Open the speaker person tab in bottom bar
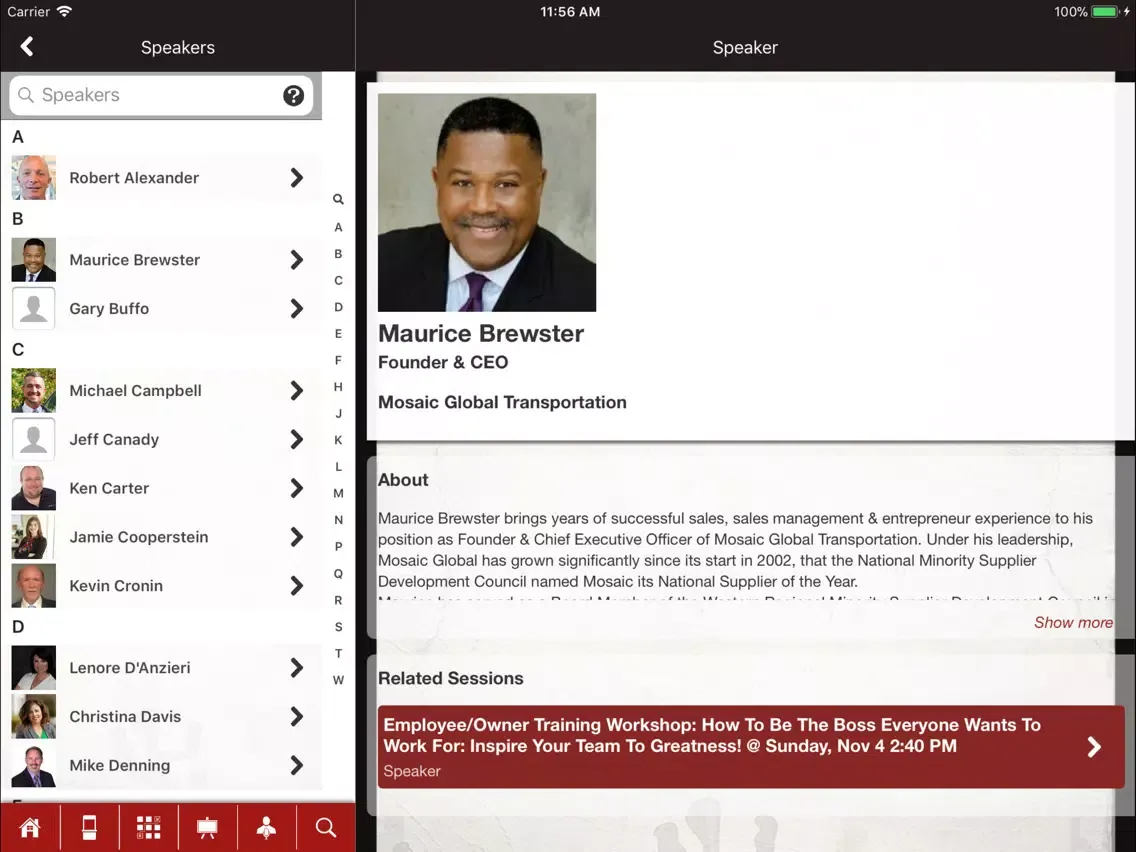 [x=267, y=827]
